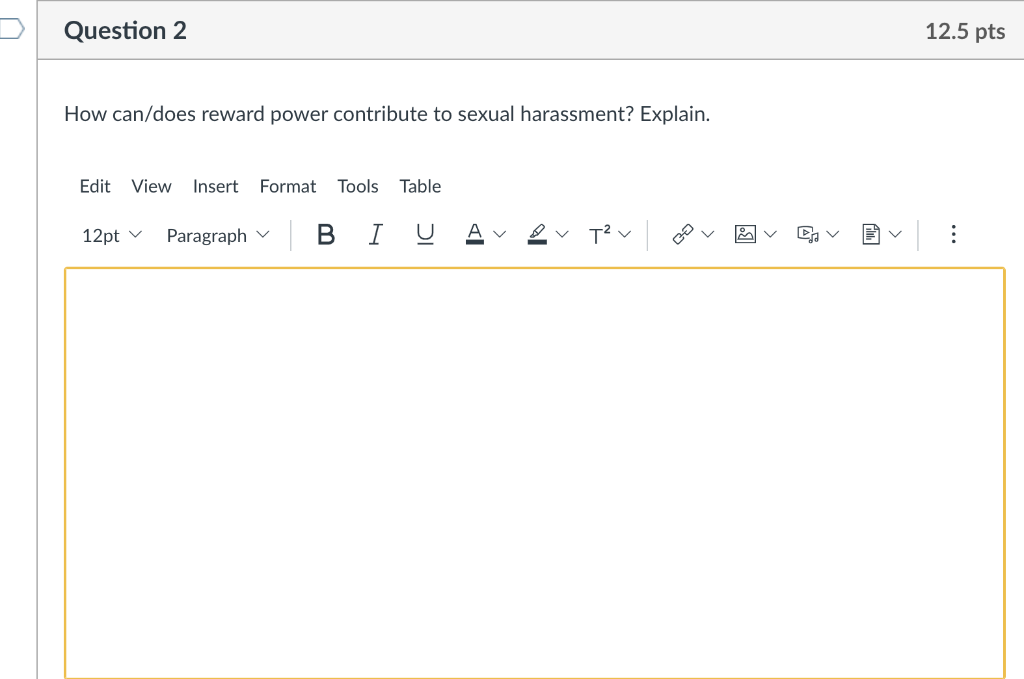Image resolution: width=1024 pixels, height=679 pixels.
Task: Insert media into the editor
Action: pos(808,234)
